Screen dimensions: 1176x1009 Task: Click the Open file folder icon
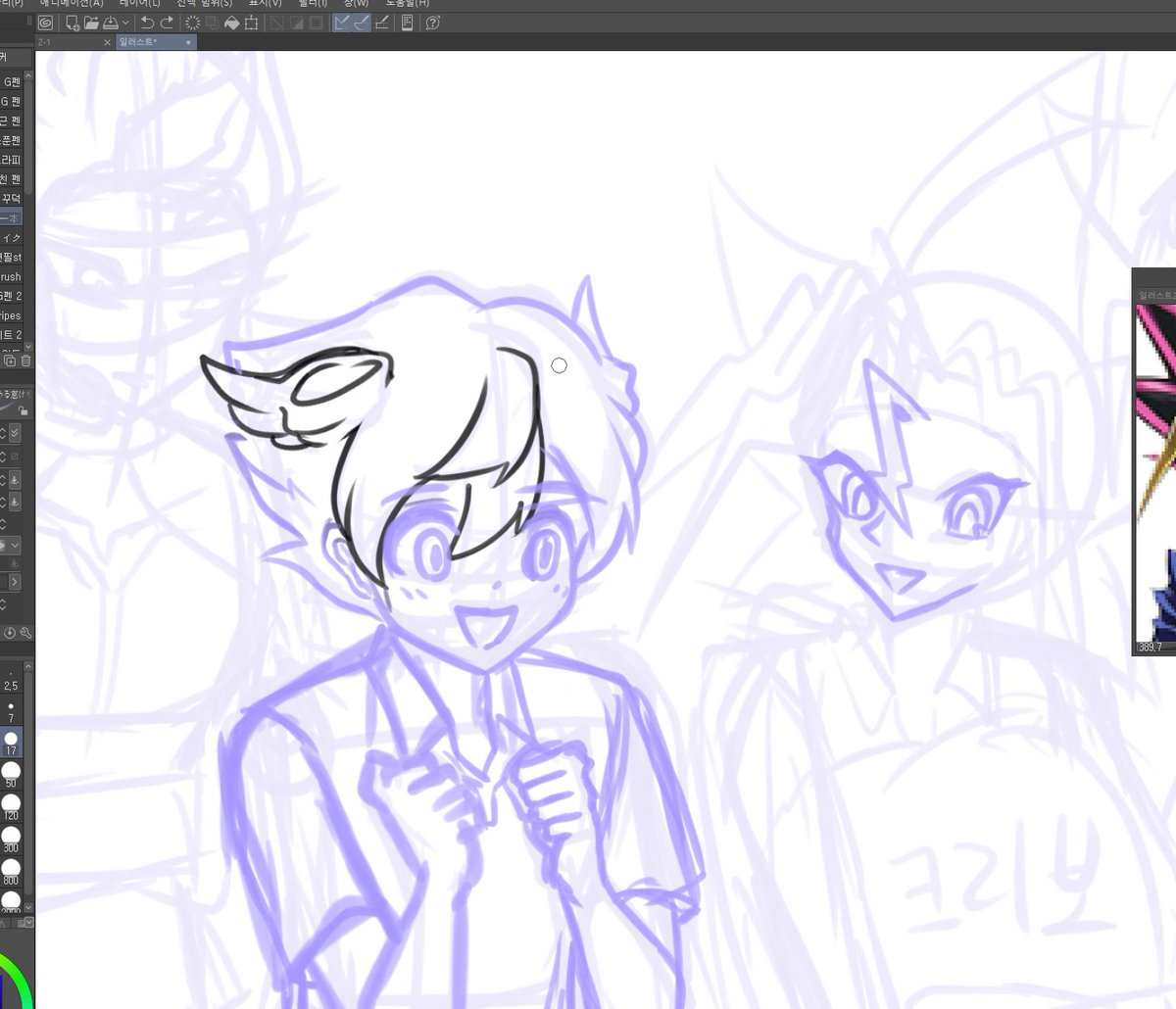92,22
